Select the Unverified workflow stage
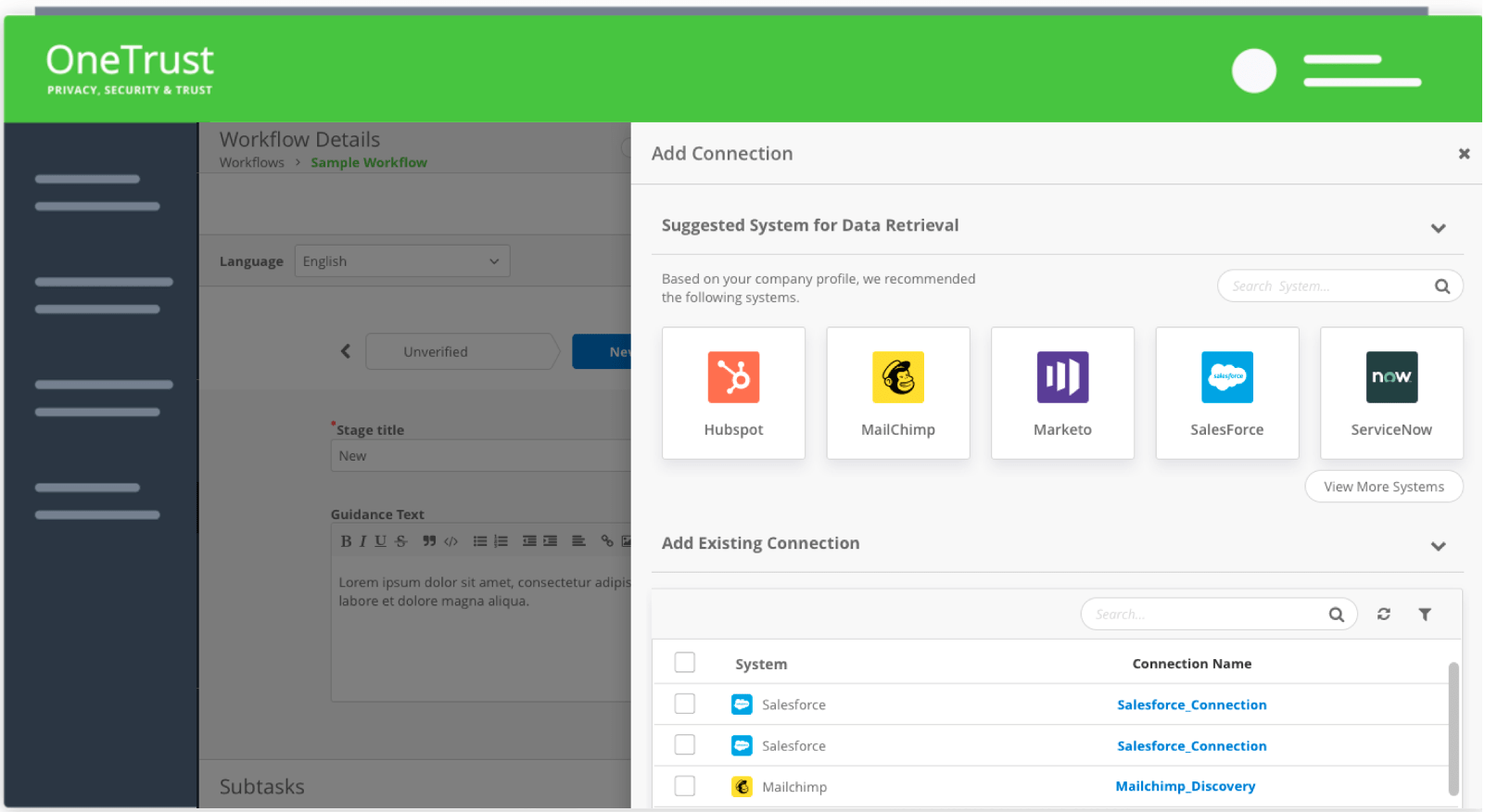This screenshot has height=812, width=1485. tap(463, 351)
